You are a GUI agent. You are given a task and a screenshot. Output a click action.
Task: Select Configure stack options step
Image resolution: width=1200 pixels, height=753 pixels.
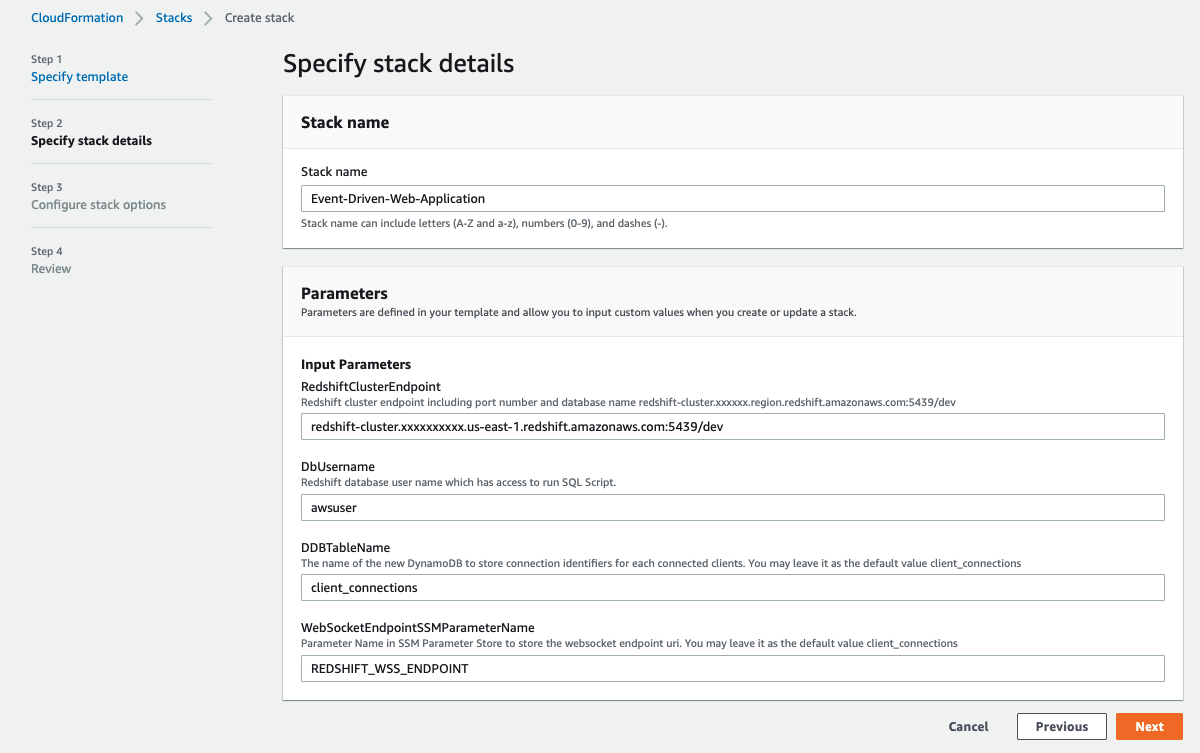(x=98, y=205)
